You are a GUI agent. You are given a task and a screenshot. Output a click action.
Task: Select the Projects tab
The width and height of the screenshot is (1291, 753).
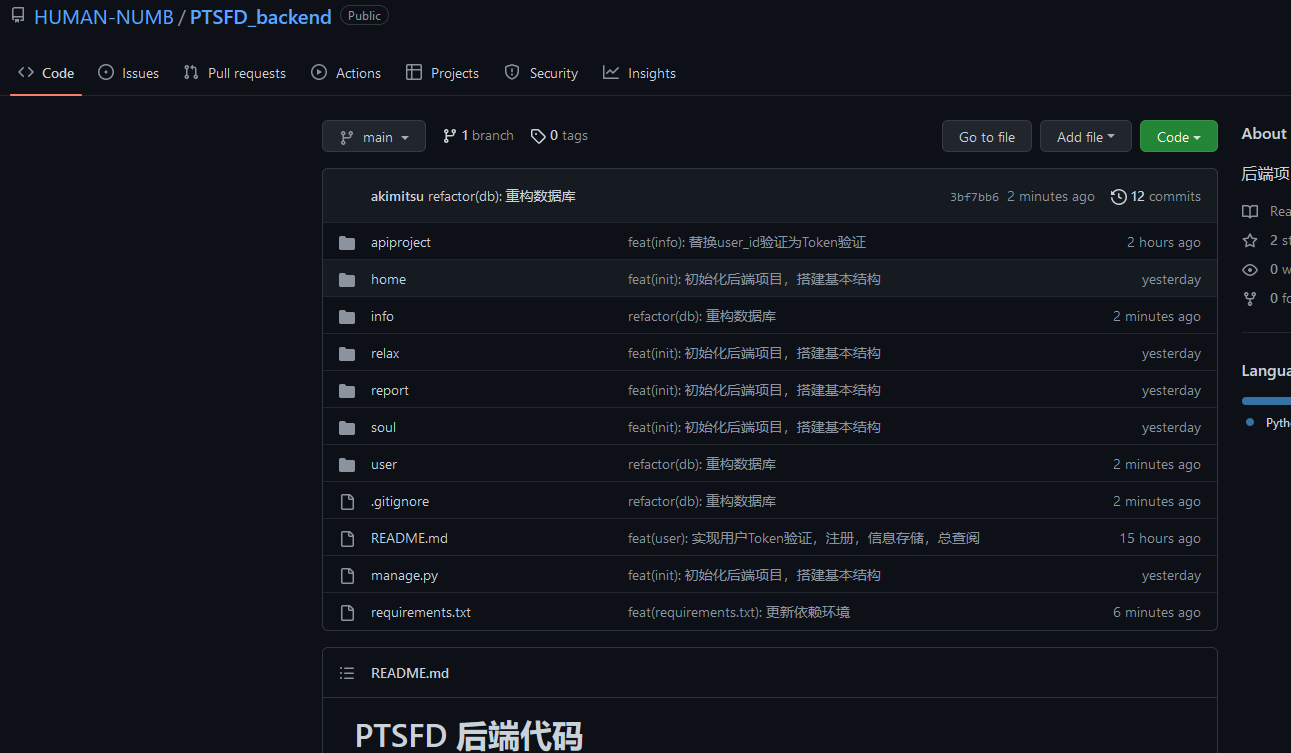(x=443, y=72)
